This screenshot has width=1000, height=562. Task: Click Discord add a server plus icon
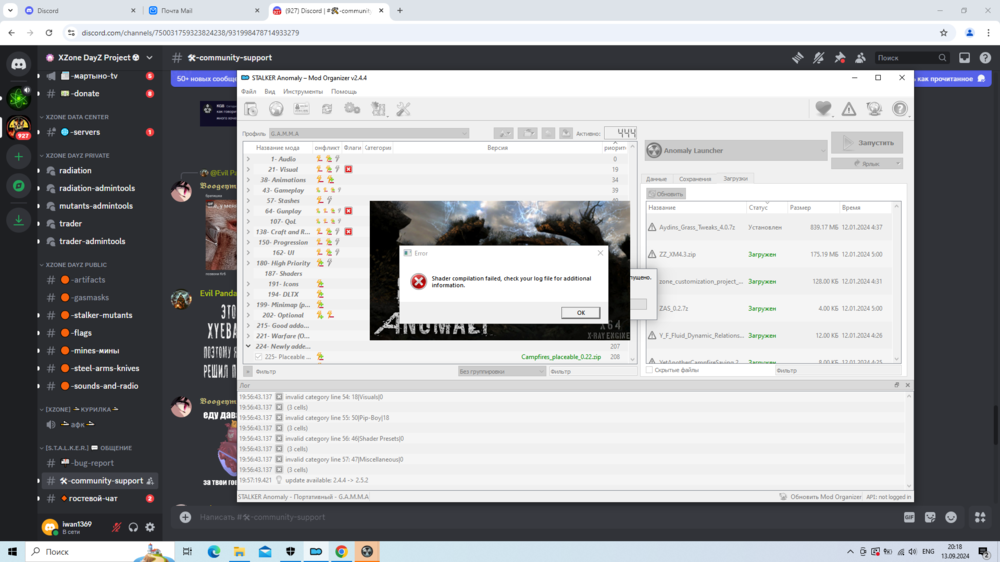(18, 157)
